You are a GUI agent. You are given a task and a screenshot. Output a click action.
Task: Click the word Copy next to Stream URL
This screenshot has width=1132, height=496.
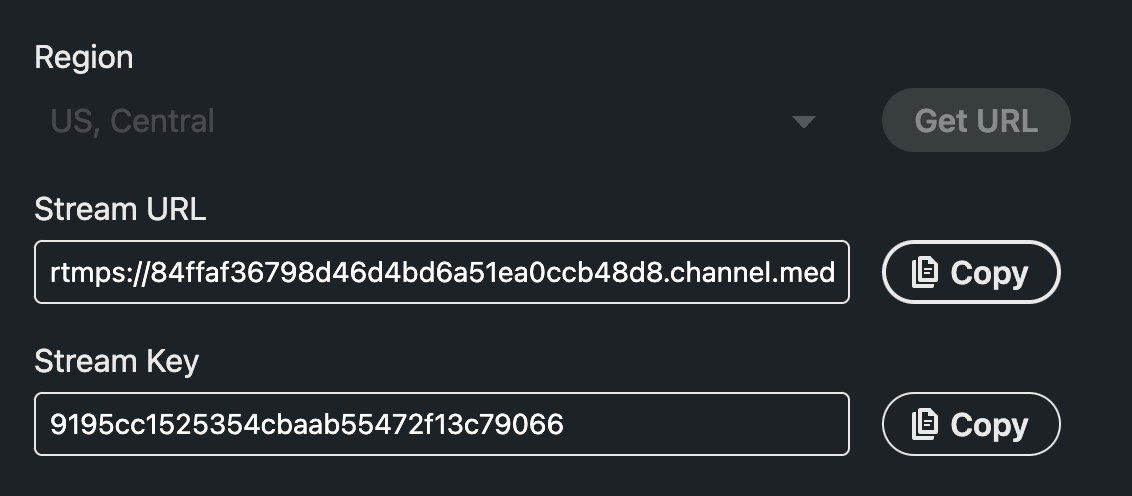tap(989, 274)
